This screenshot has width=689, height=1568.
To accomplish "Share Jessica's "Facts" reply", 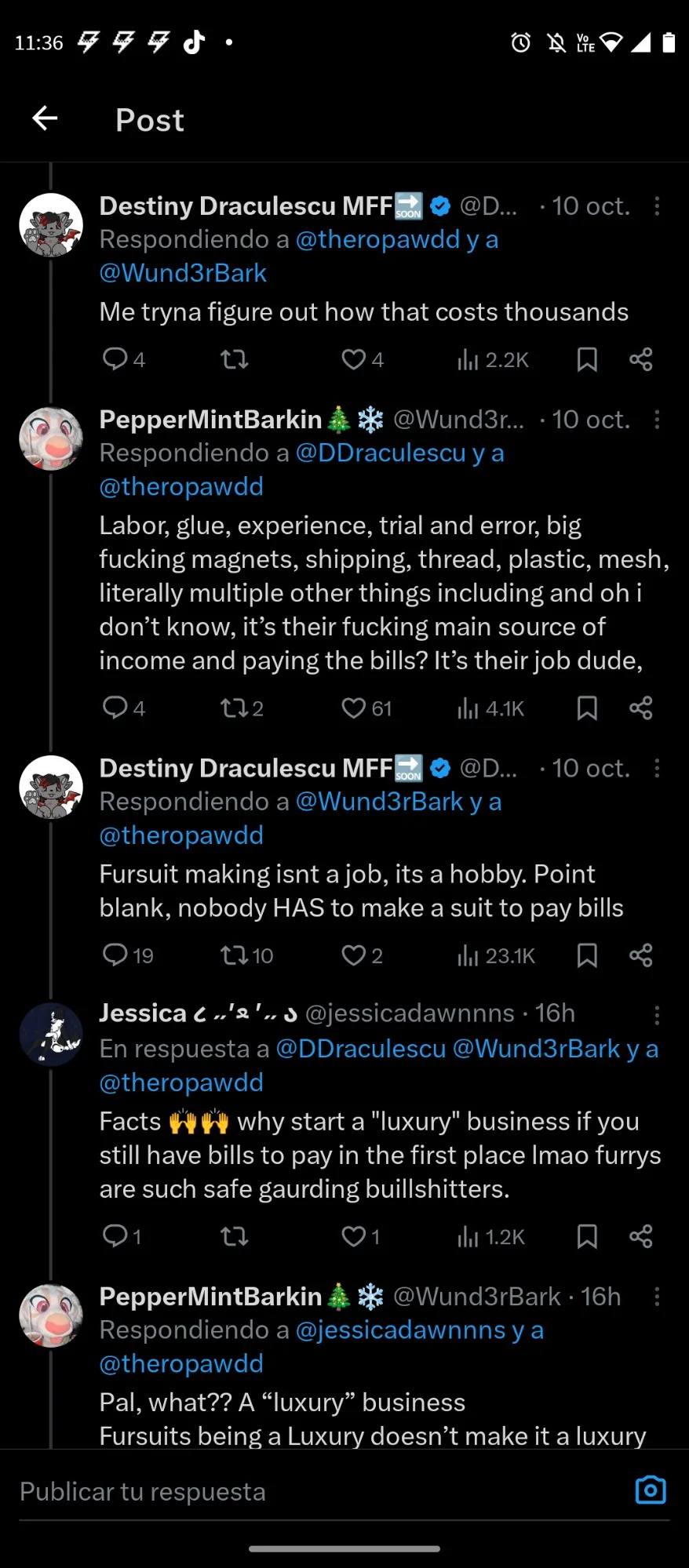I will coord(640,1237).
